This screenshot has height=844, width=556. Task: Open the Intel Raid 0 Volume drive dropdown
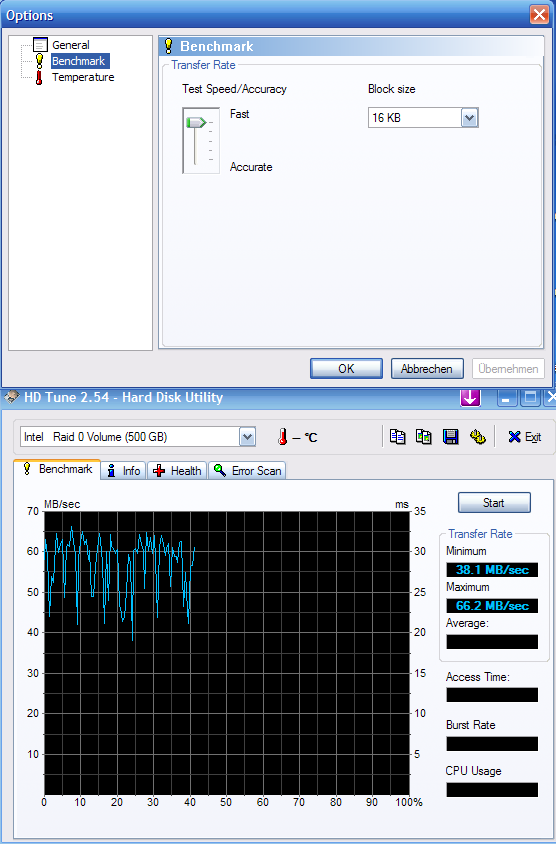coord(247,437)
